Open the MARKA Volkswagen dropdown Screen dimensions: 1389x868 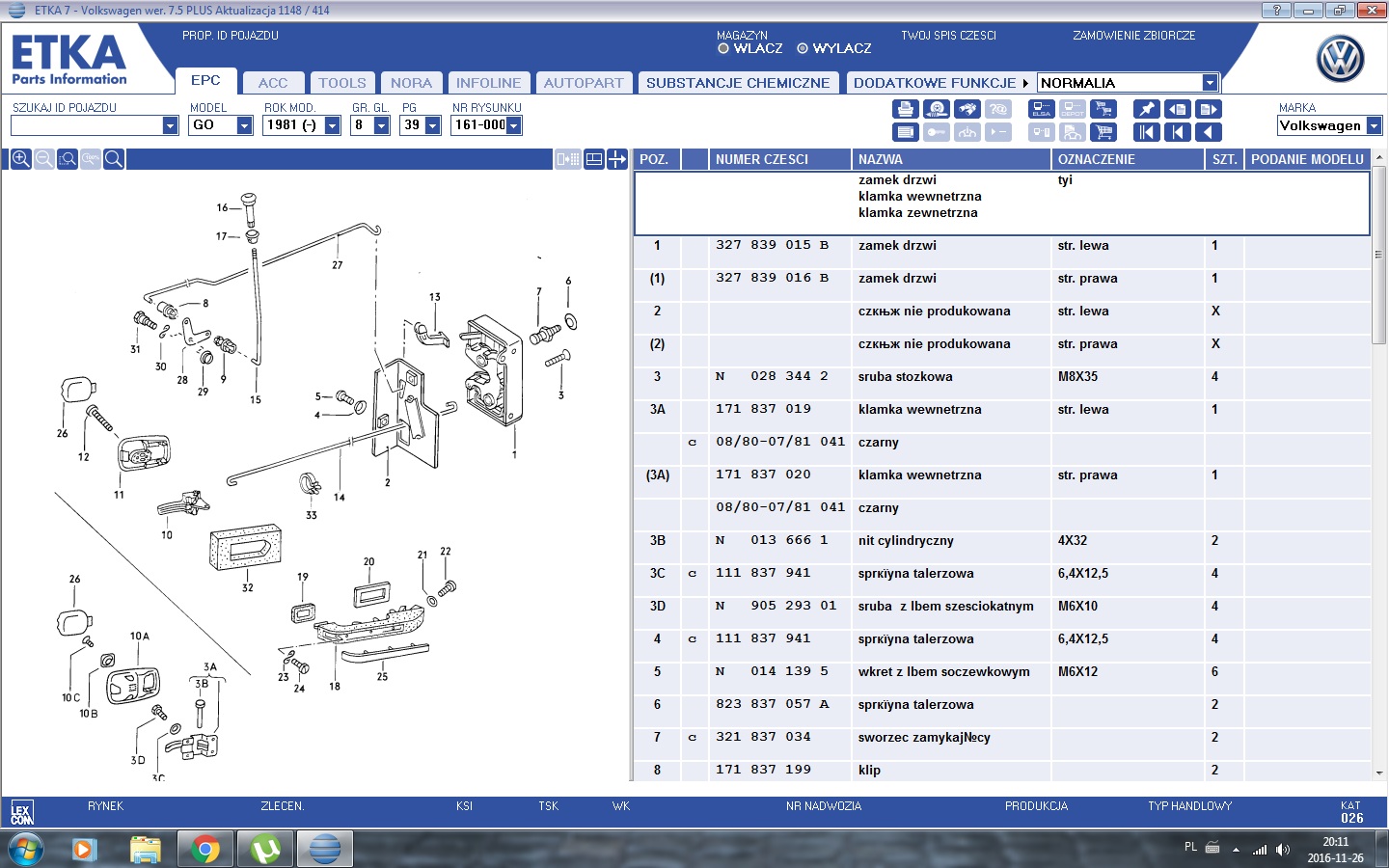tap(1374, 125)
